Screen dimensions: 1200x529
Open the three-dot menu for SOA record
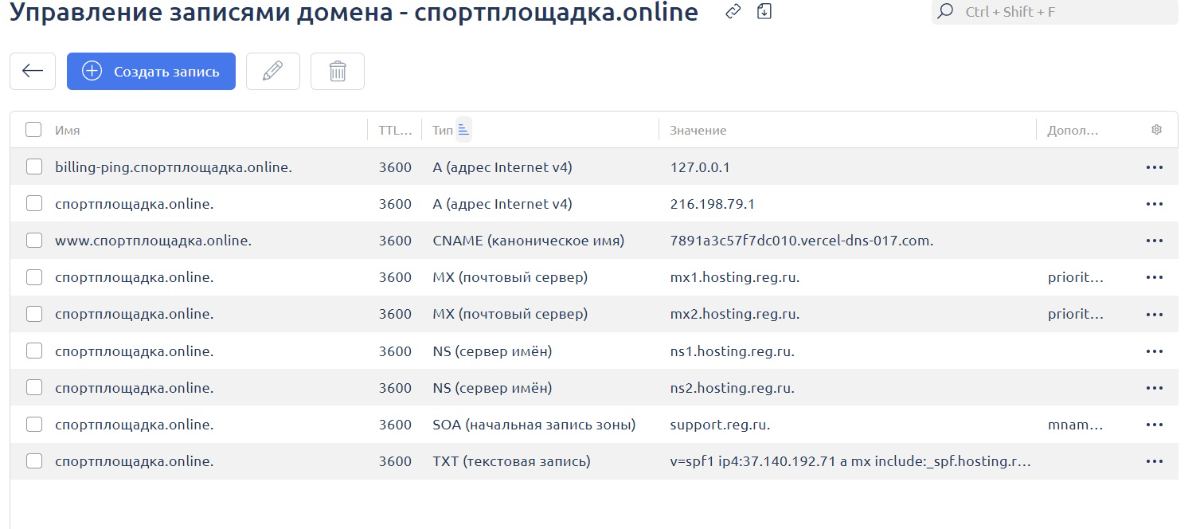coord(1156,424)
